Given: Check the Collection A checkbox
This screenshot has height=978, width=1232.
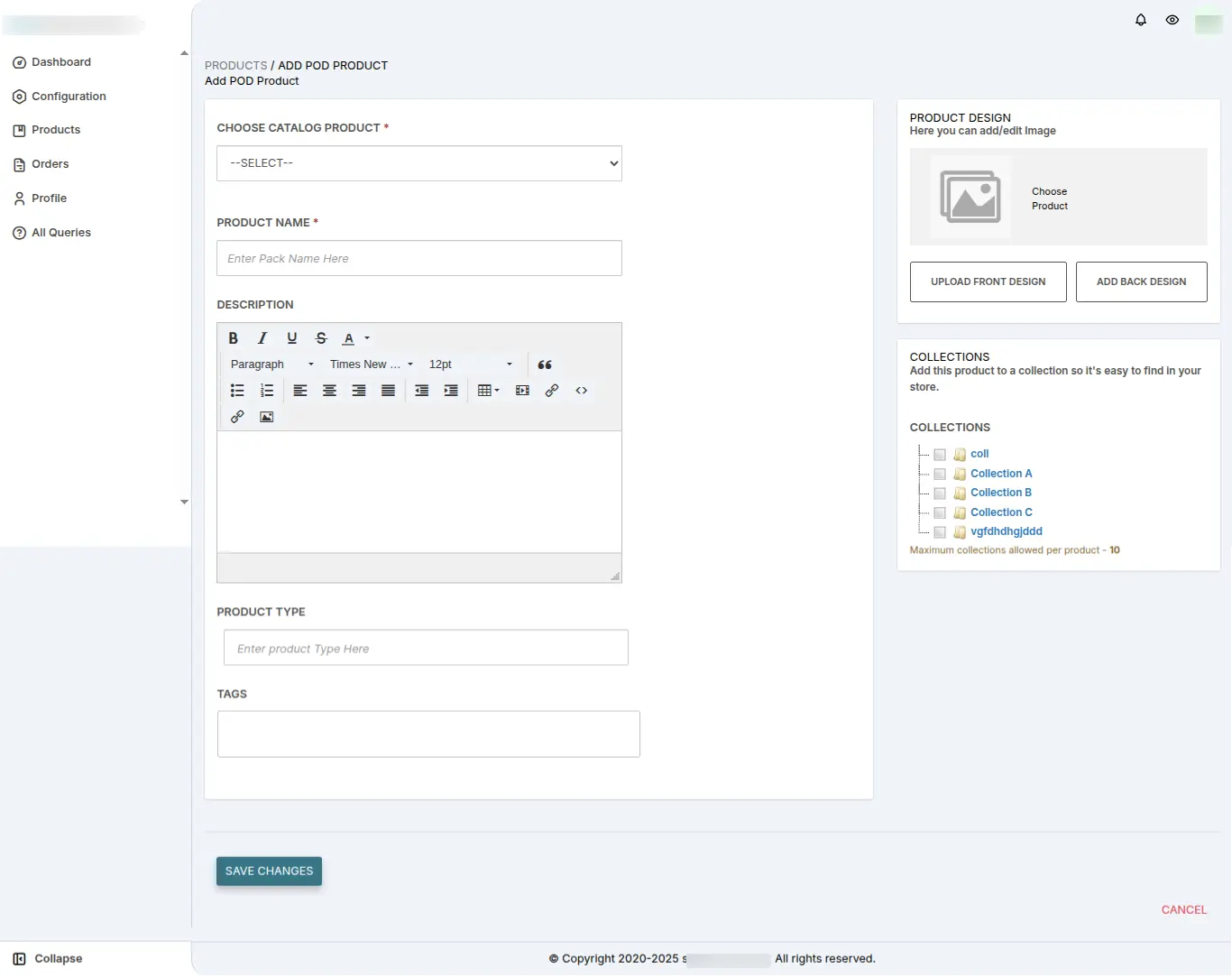Looking at the screenshot, I should pos(940,475).
